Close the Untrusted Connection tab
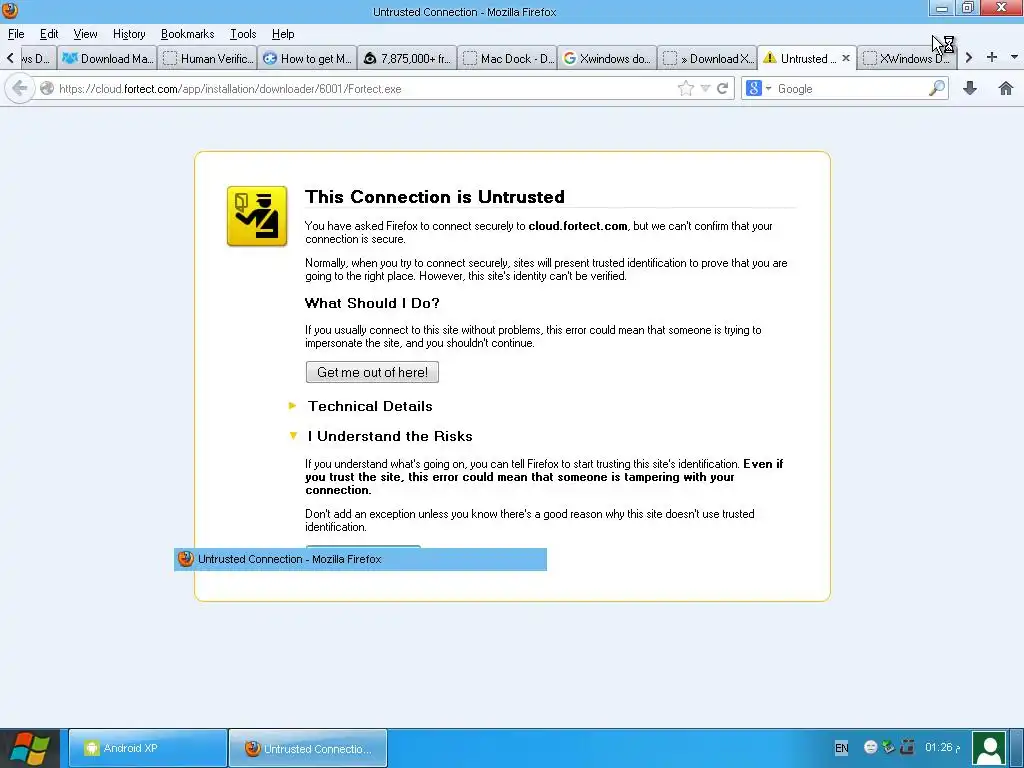The height and width of the screenshot is (768, 1024). tap(846, 58)
